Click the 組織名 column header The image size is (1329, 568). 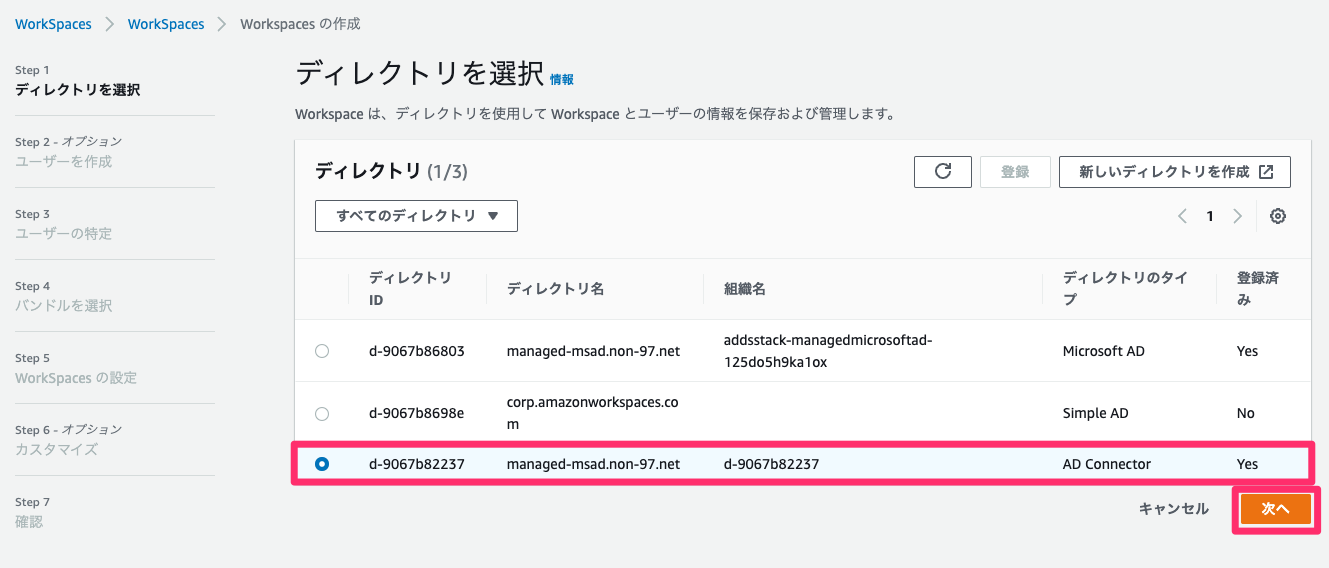coord(745,288)
